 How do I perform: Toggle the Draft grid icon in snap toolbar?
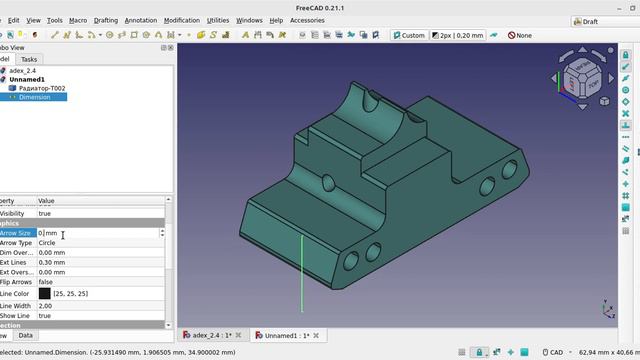[x=625, y=231]
